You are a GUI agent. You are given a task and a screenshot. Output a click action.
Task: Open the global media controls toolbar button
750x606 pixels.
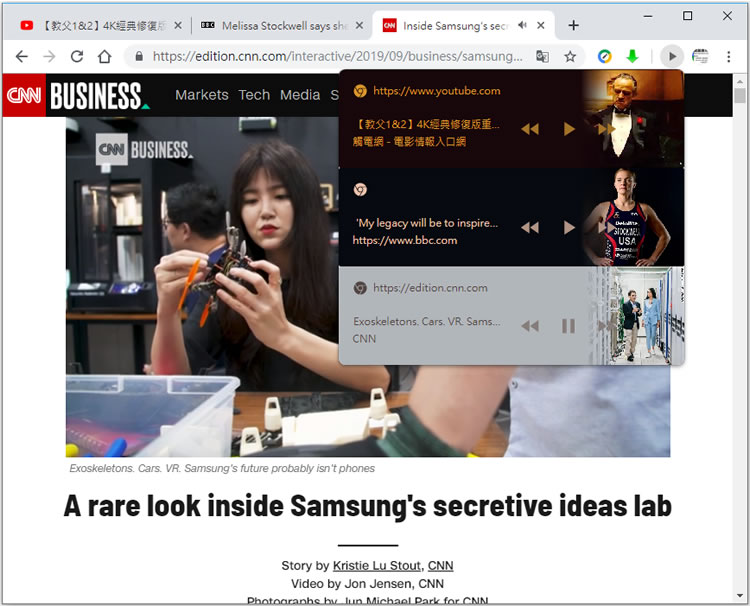coord(672,57)
